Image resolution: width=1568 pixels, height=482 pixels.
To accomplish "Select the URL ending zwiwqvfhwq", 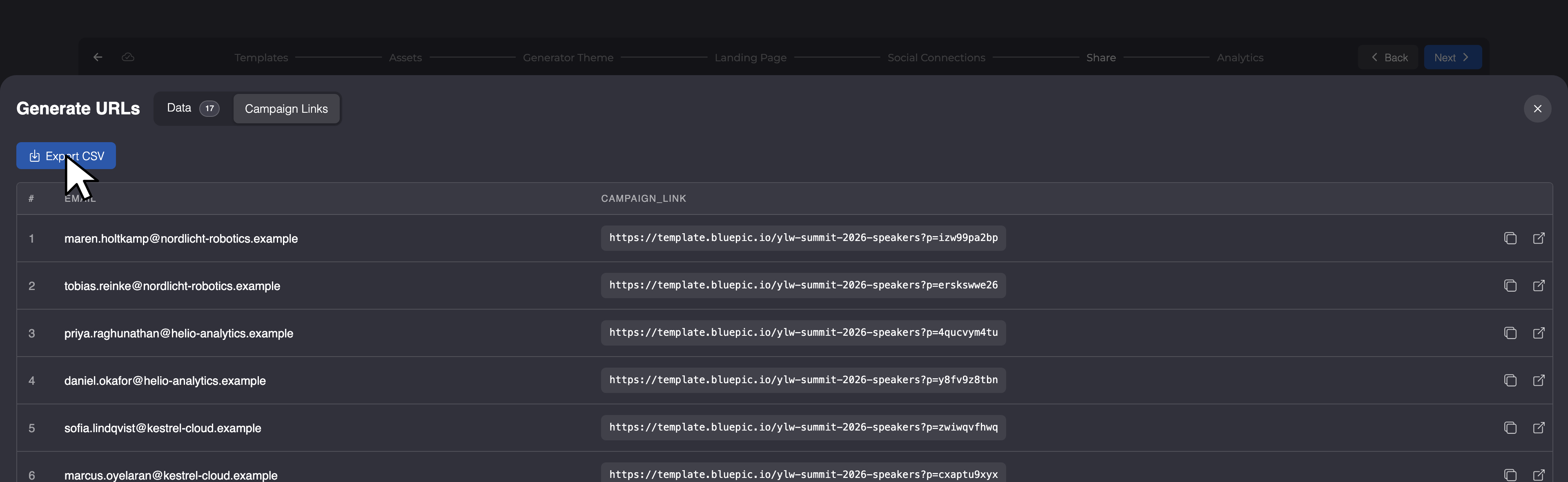I will pos(804,428).
